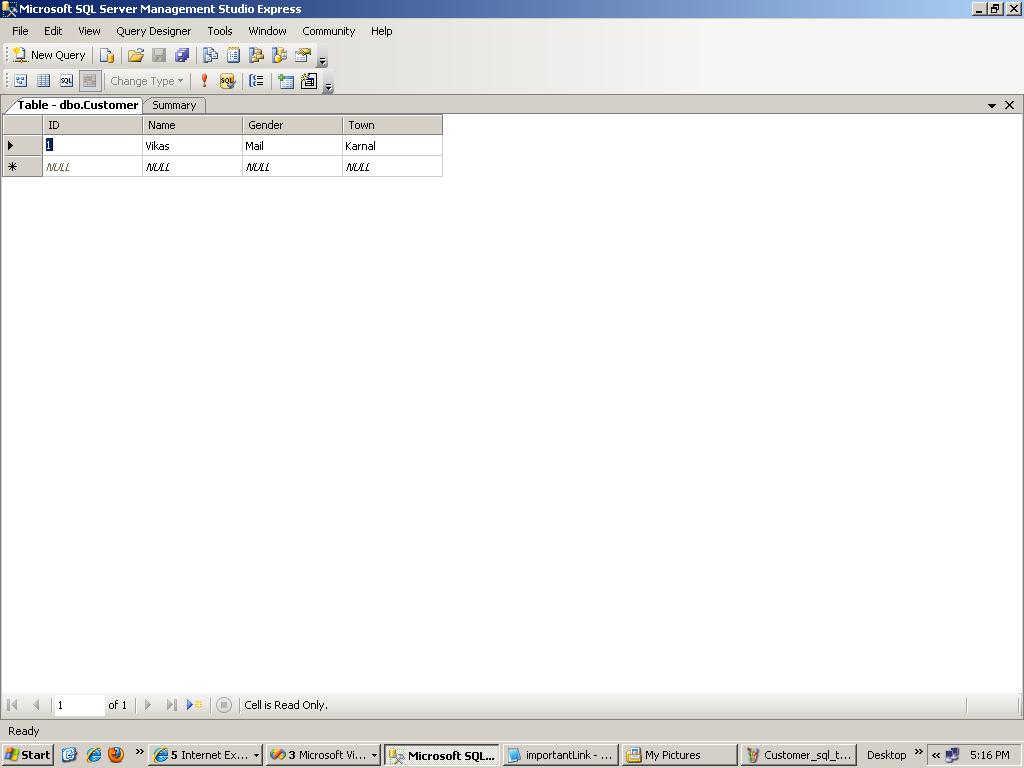The height and width of the screenshot is (768, 1024).
Task: Show the Object Explorer via toolbar icon
Action: (256, 56)
